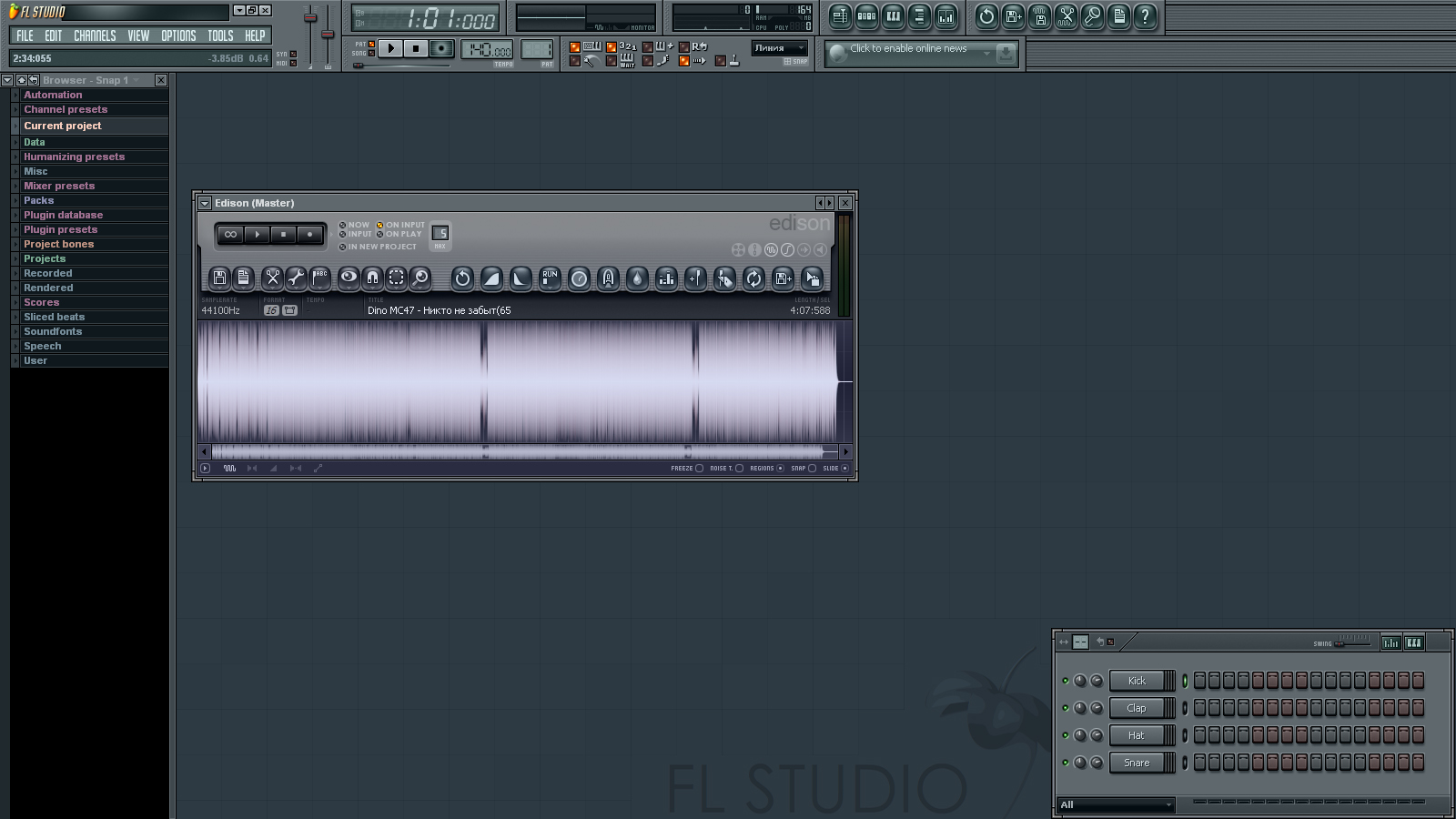Open the snap dropdown showing Линия
Viewport: 1456px width, 819px height.
point(779,48)
